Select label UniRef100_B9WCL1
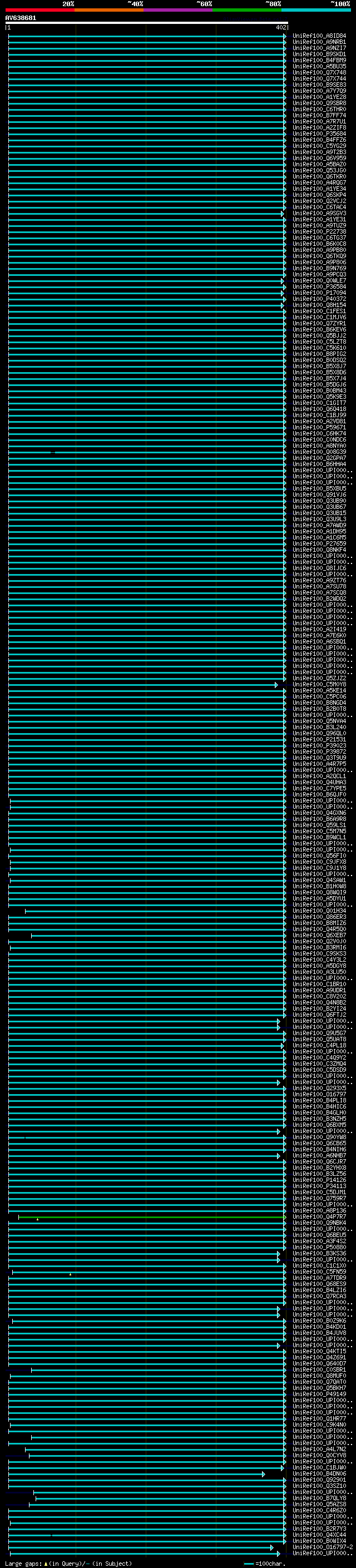This screenshot has height=1568, width=356. point(319,838)
